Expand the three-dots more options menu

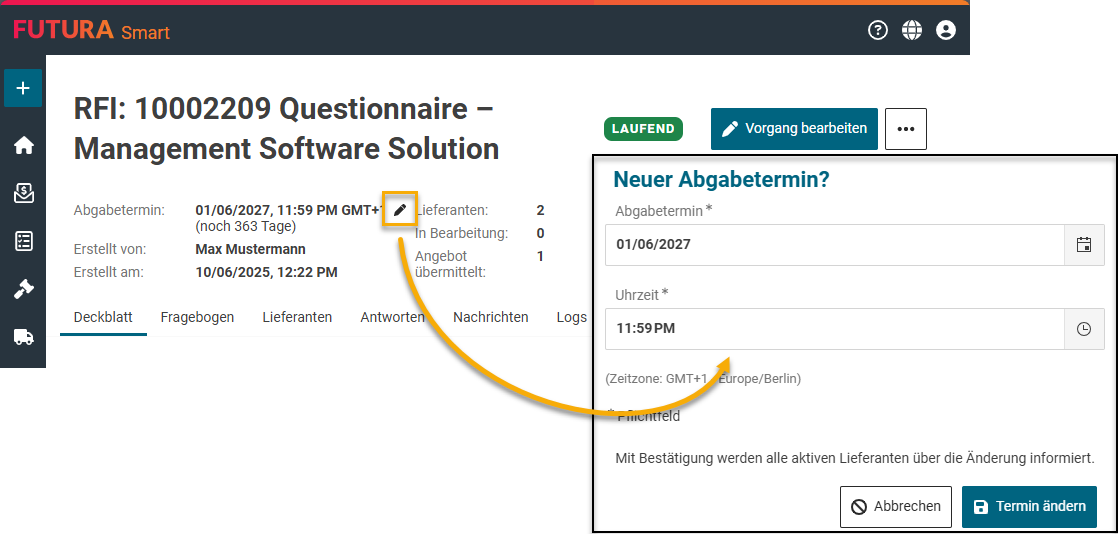click(x=906, y=129)
